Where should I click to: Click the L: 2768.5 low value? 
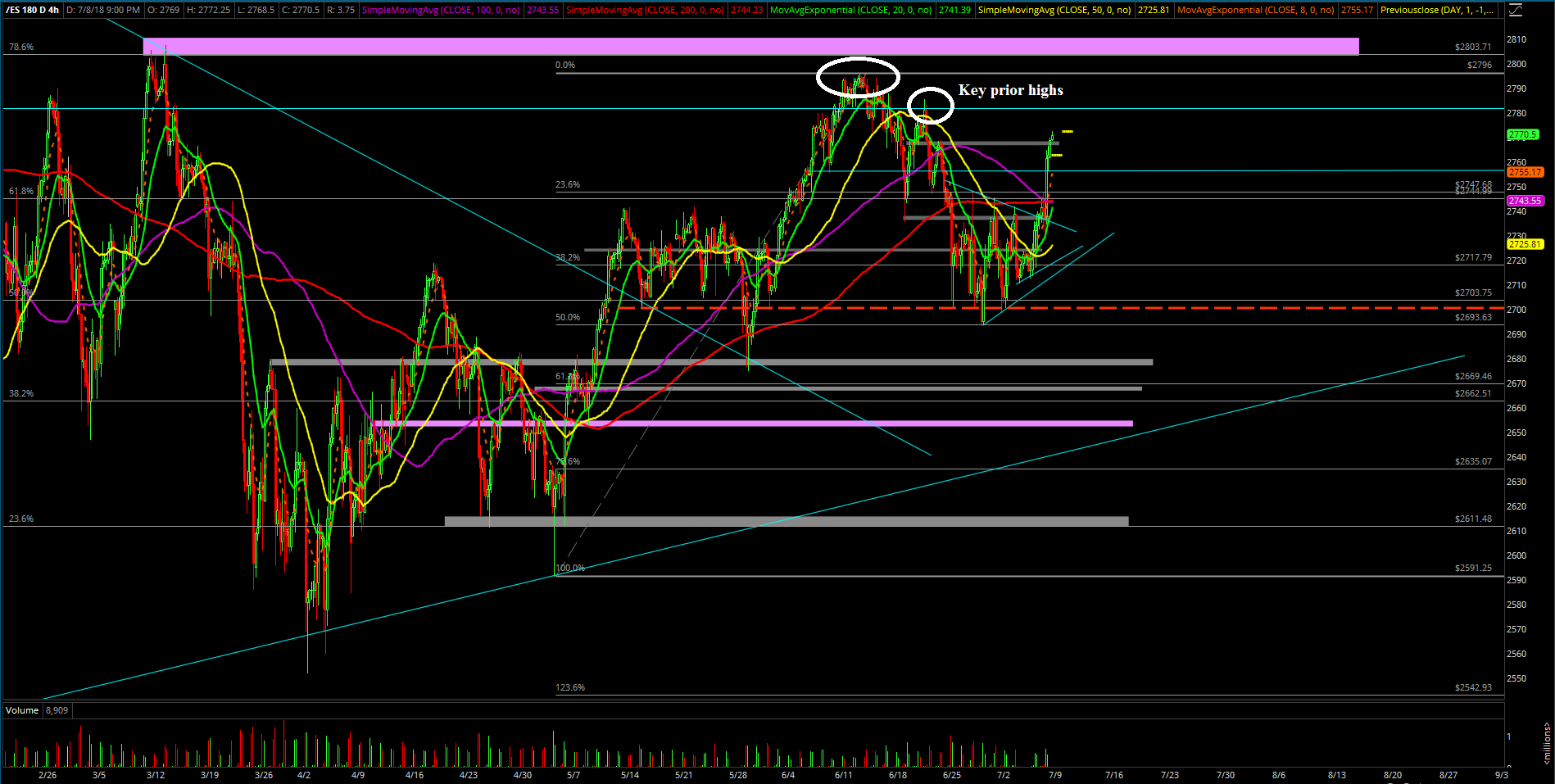click(255, 10)
